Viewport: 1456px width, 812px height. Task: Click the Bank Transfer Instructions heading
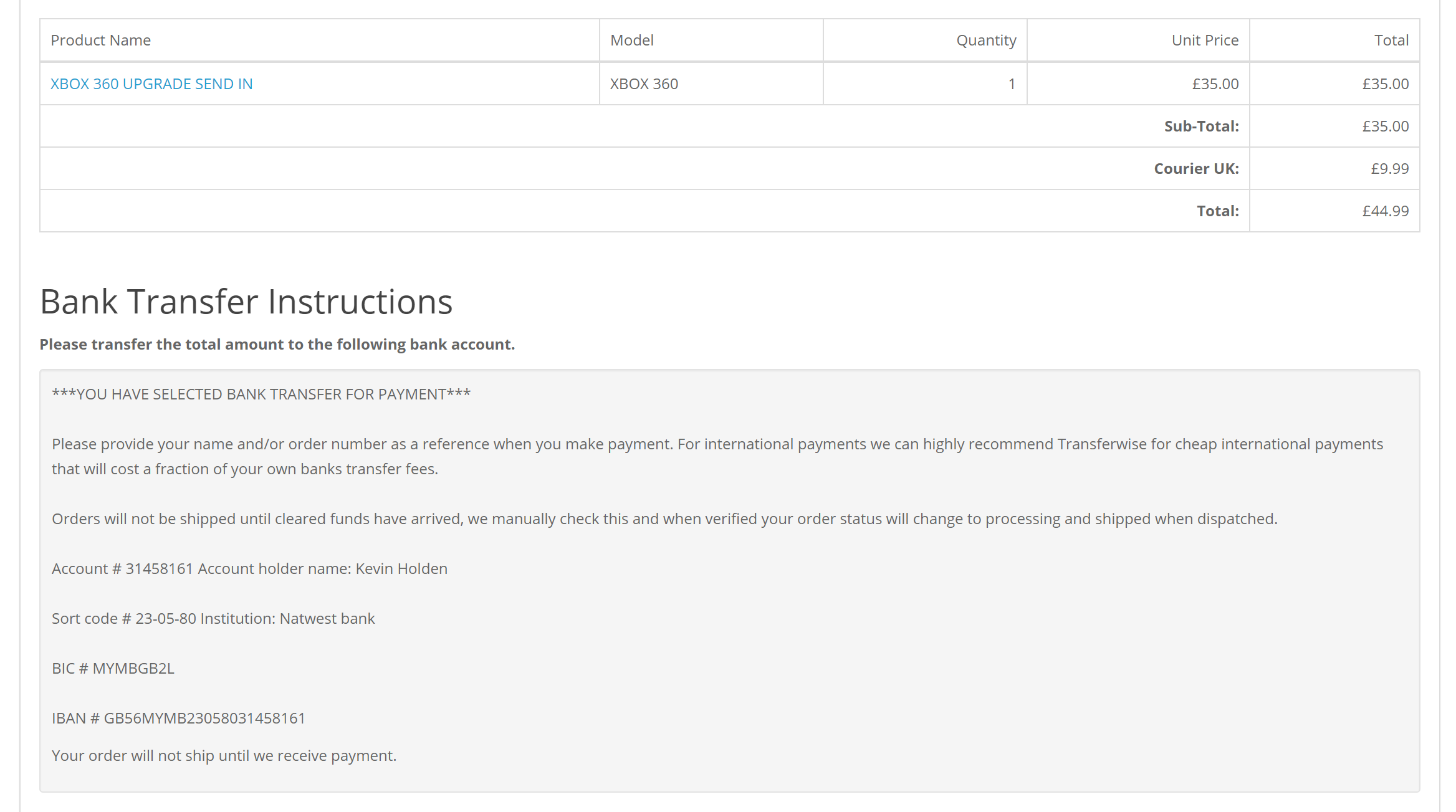(x=246, y=302)
